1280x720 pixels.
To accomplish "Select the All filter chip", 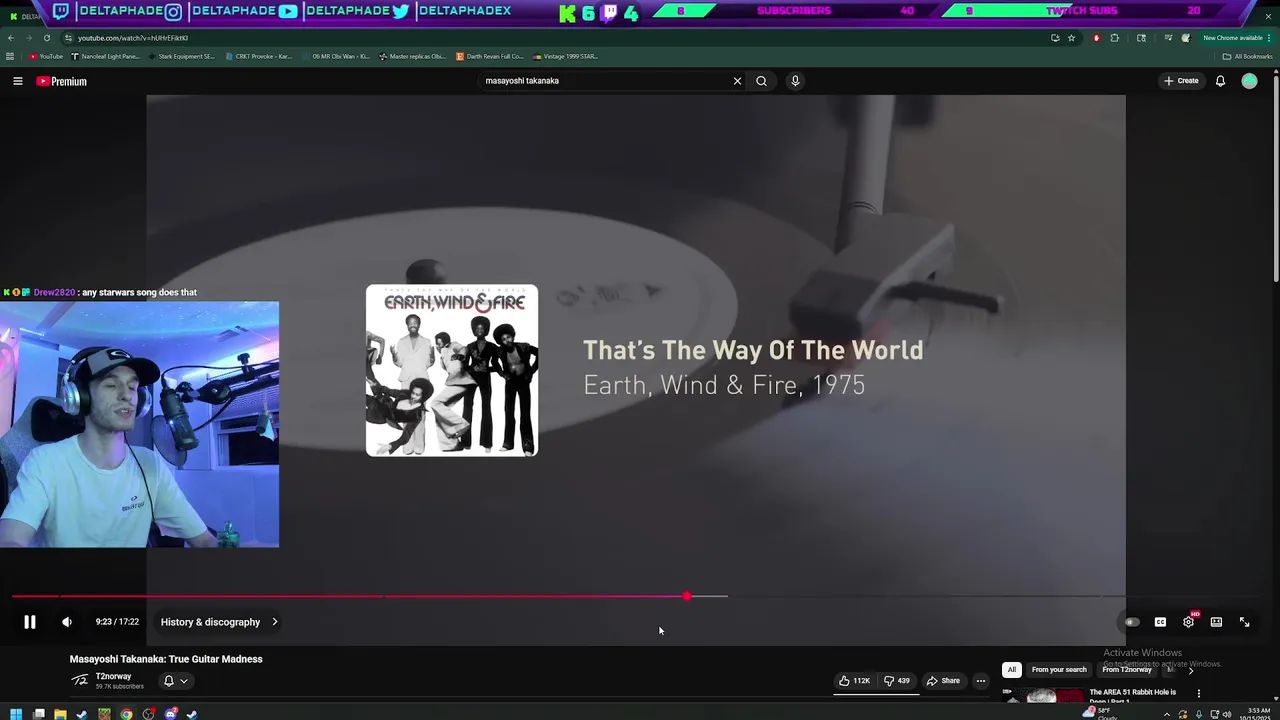I will point(1011,670).
